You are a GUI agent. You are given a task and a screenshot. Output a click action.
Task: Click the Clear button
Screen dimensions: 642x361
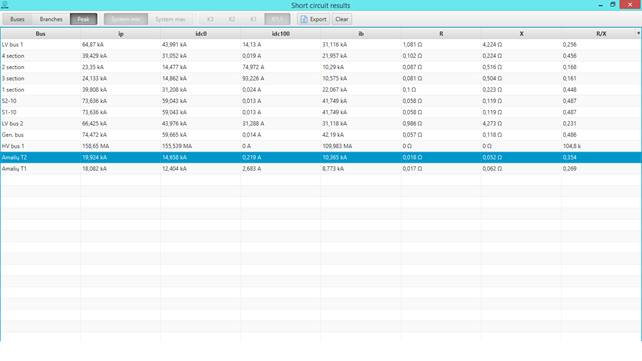coord(342,19)
